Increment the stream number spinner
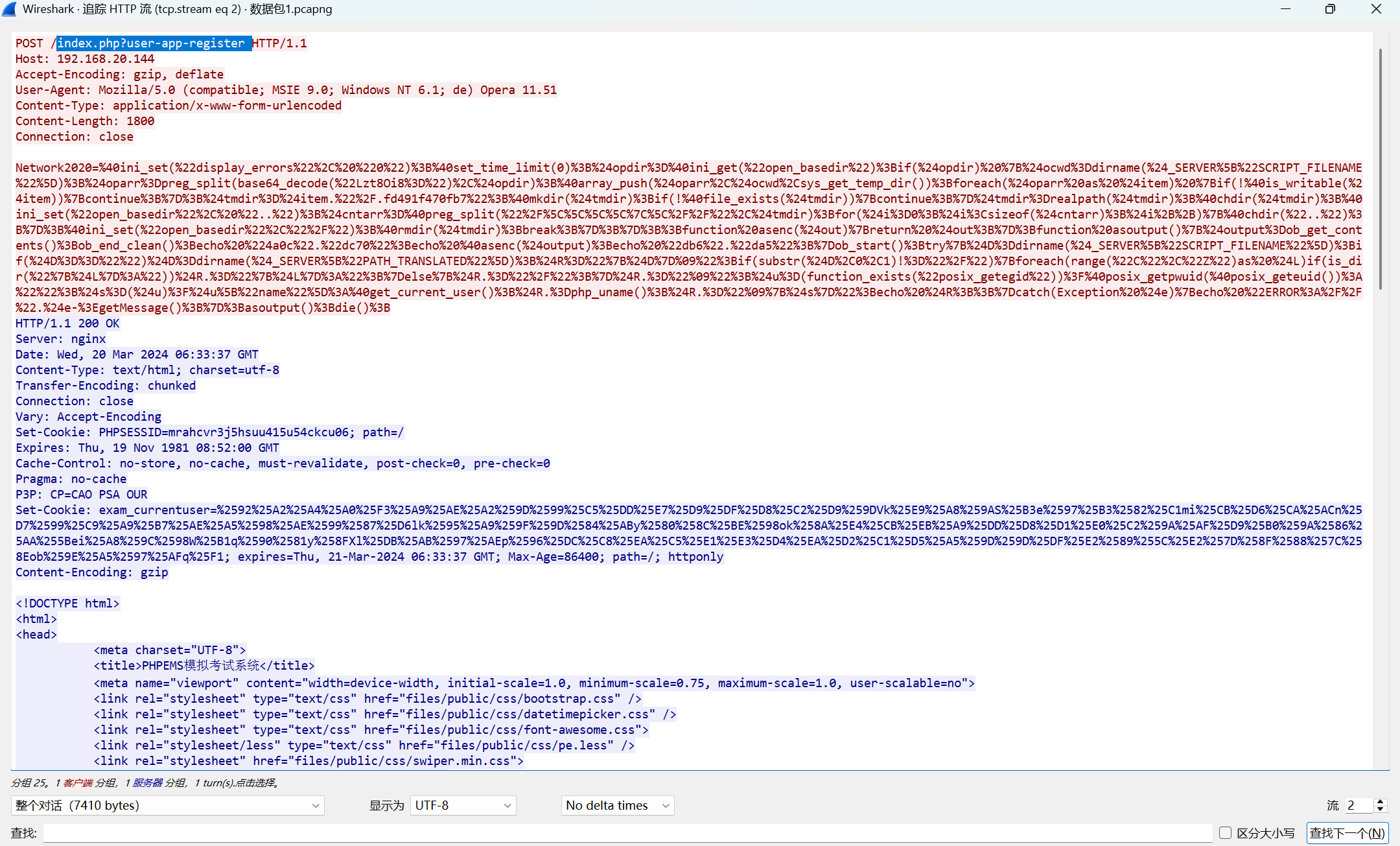The width and height of the screenshot is (1400, 846). click(x=1381, y=801)
